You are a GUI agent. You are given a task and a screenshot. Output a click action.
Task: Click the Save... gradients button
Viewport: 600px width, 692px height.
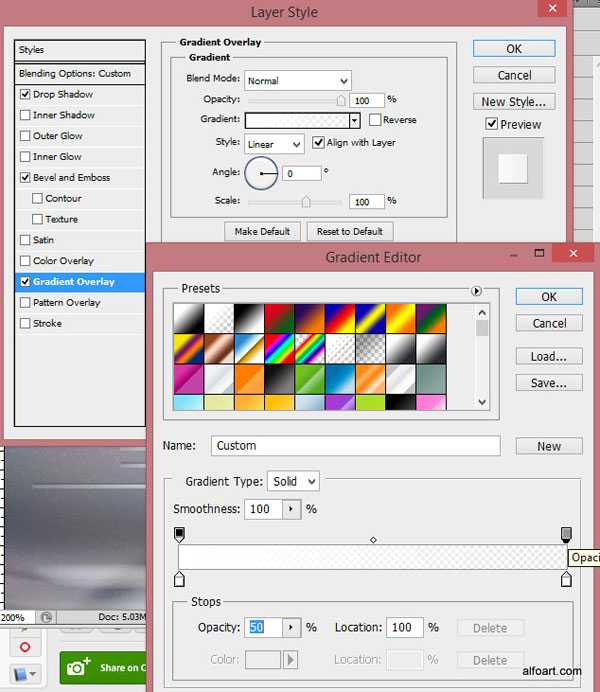click(549, 383)
